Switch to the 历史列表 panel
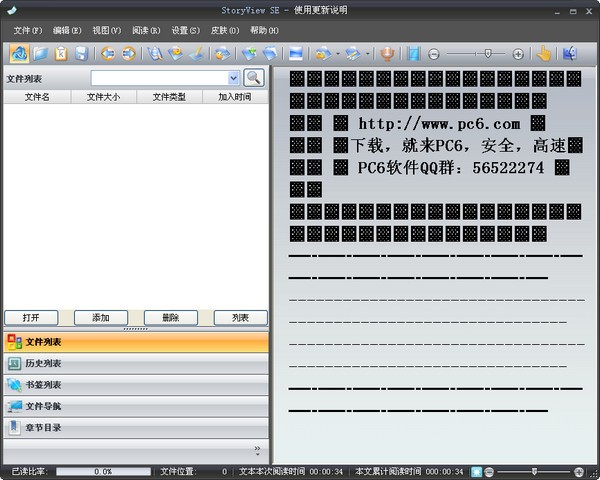The width and height of the screenshot is (600, 480). point(43,364)
